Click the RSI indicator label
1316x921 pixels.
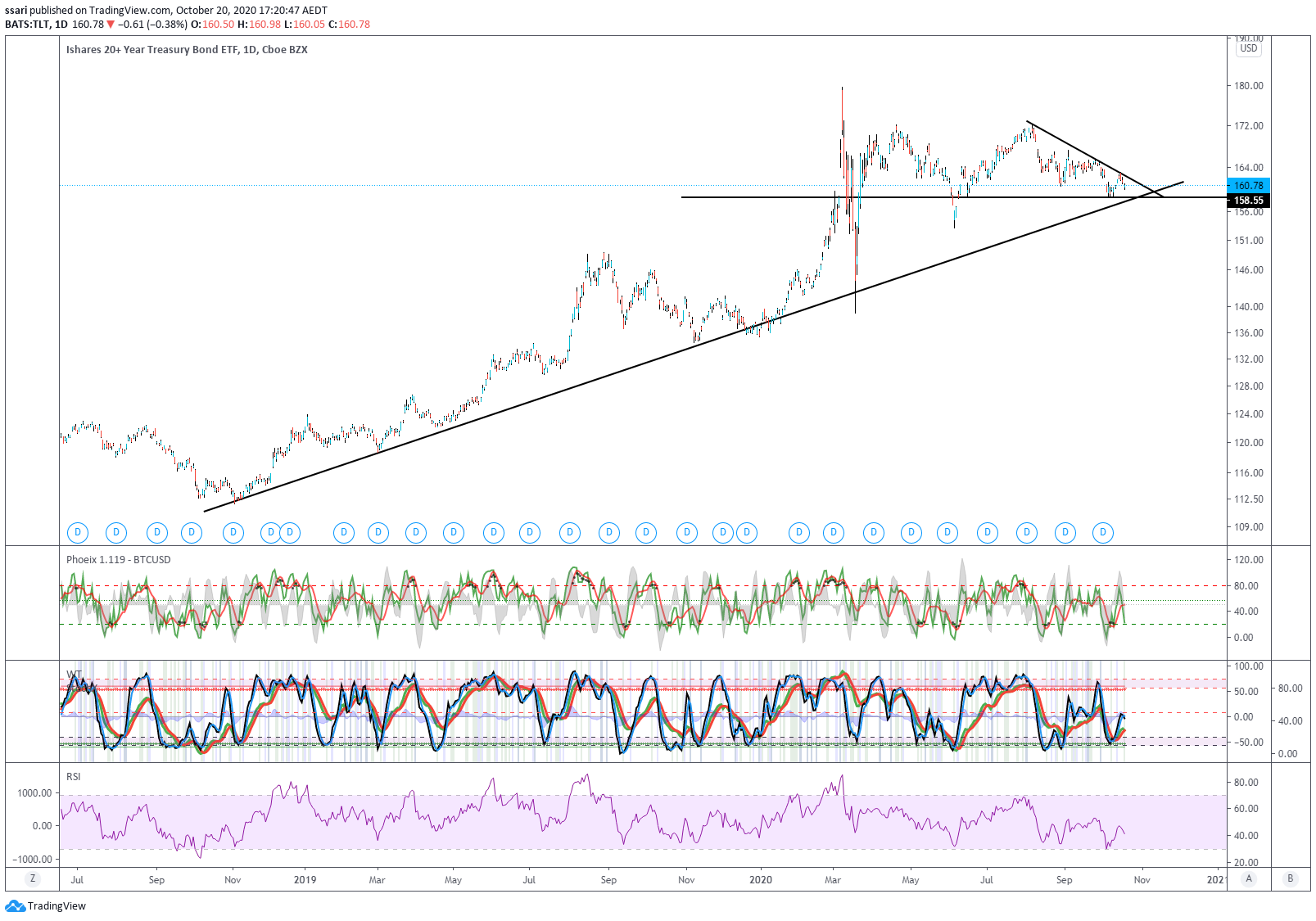tap(74, 776)
